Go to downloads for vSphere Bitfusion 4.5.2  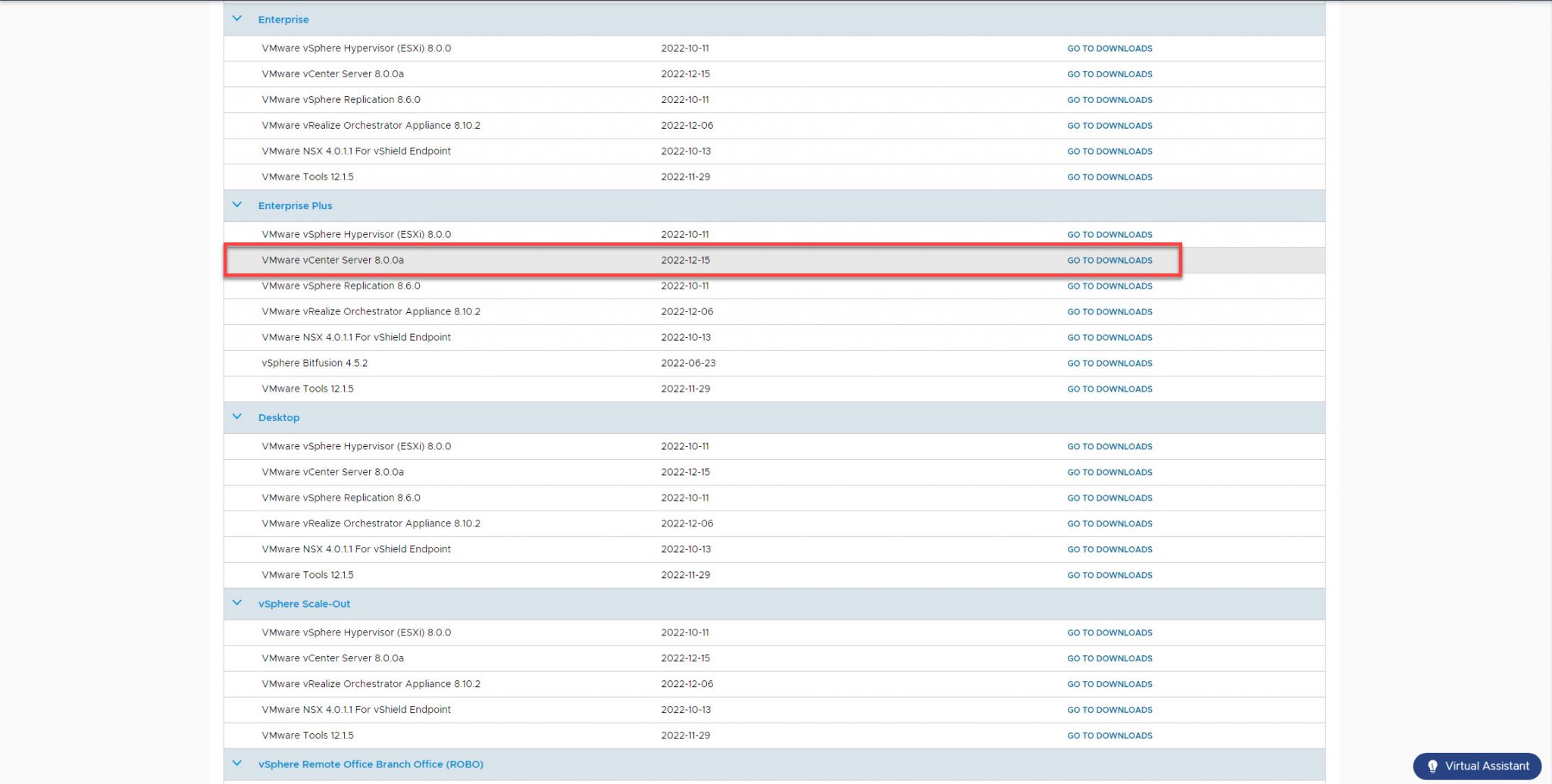point(1109,363)
